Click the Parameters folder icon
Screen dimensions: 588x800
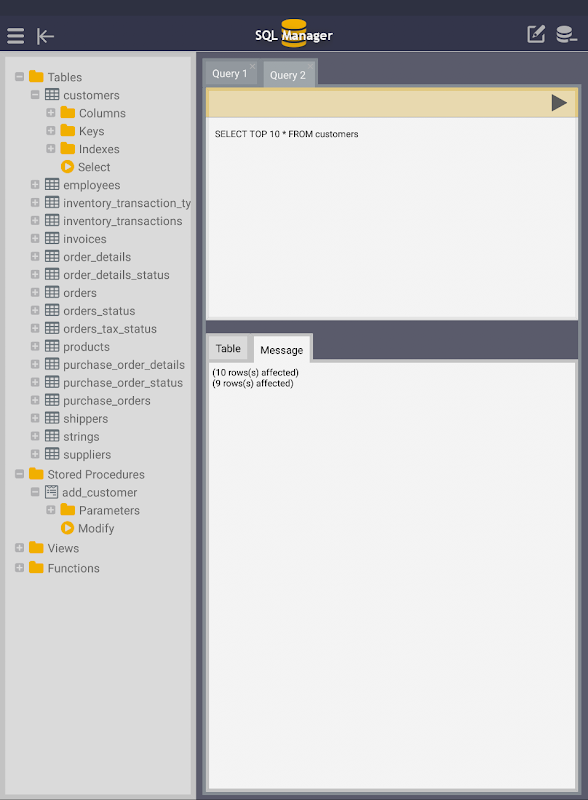point(67,510)
